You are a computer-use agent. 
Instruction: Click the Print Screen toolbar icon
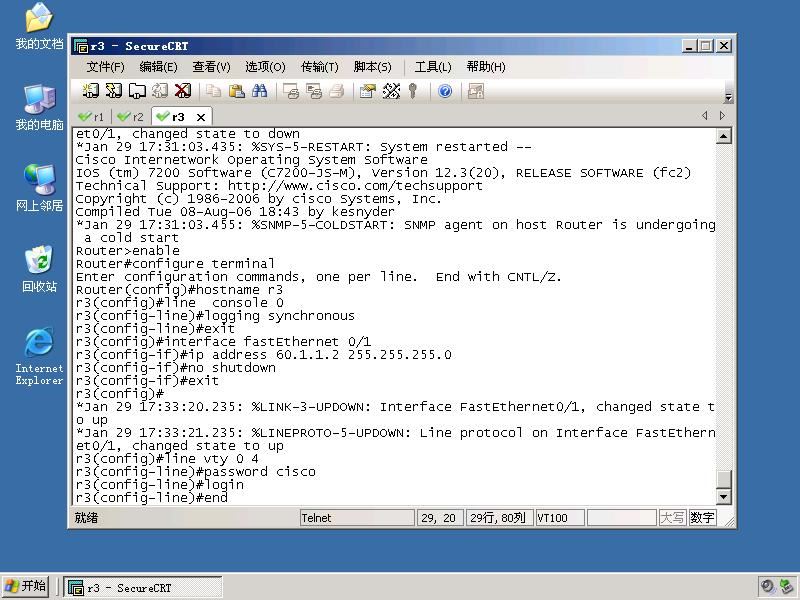tap(291, 91)
